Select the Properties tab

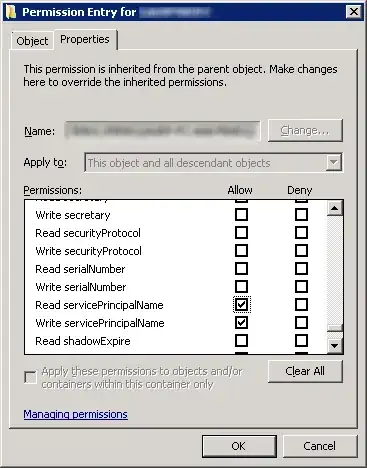click(x=85, y=39)
